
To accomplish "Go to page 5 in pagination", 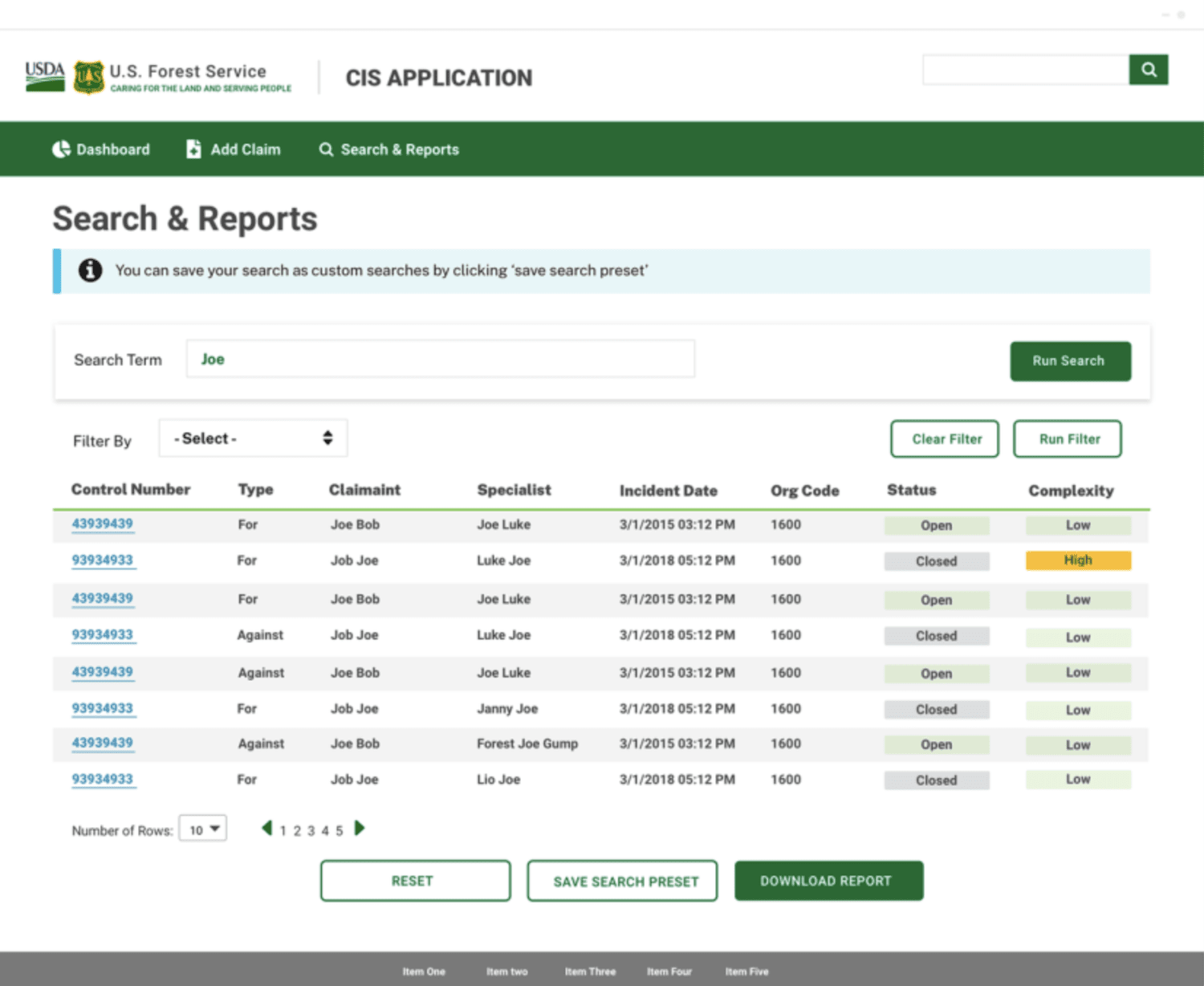I will [340, 831].
